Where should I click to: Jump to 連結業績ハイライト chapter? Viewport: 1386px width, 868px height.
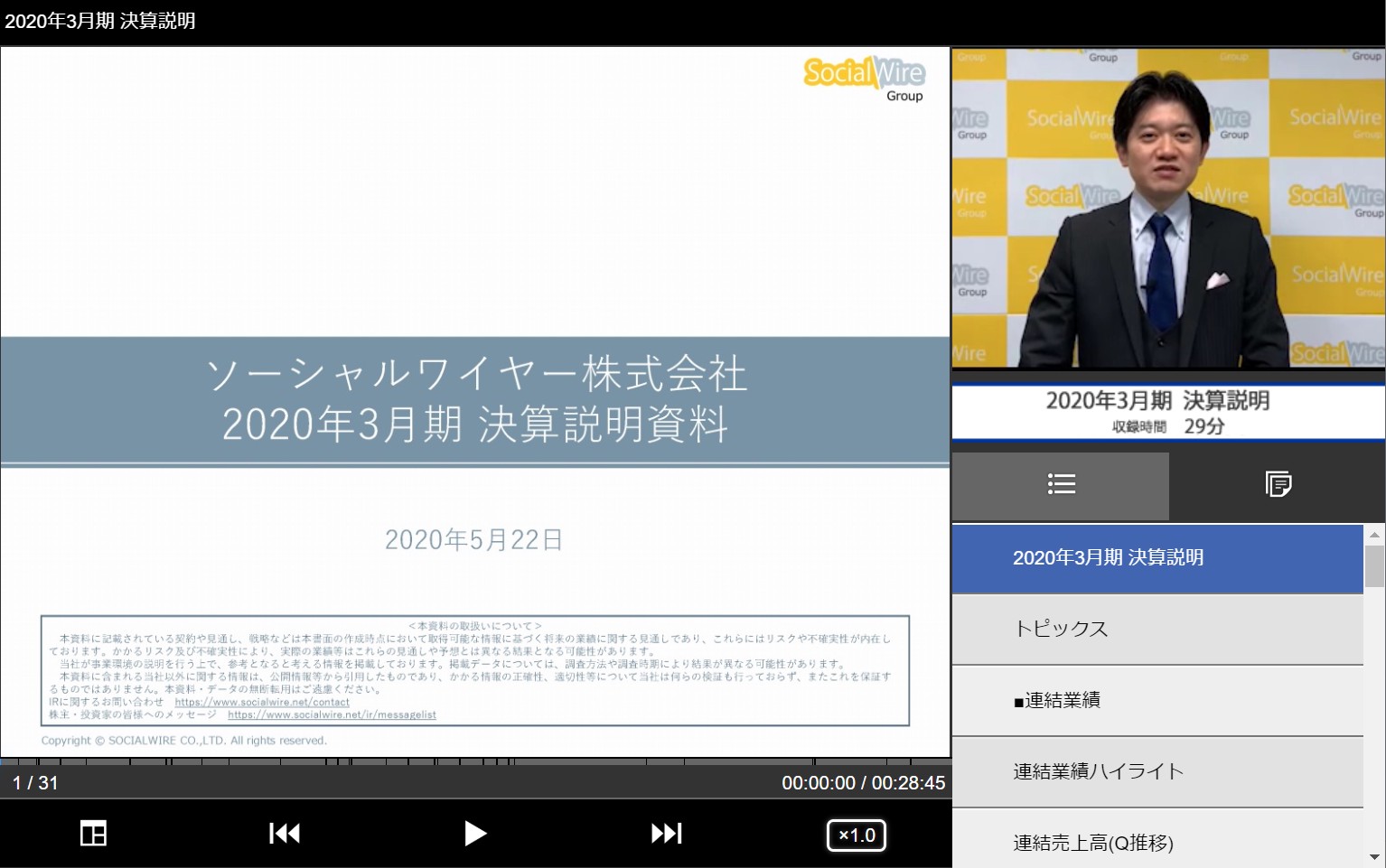[x=1157, y=772]
